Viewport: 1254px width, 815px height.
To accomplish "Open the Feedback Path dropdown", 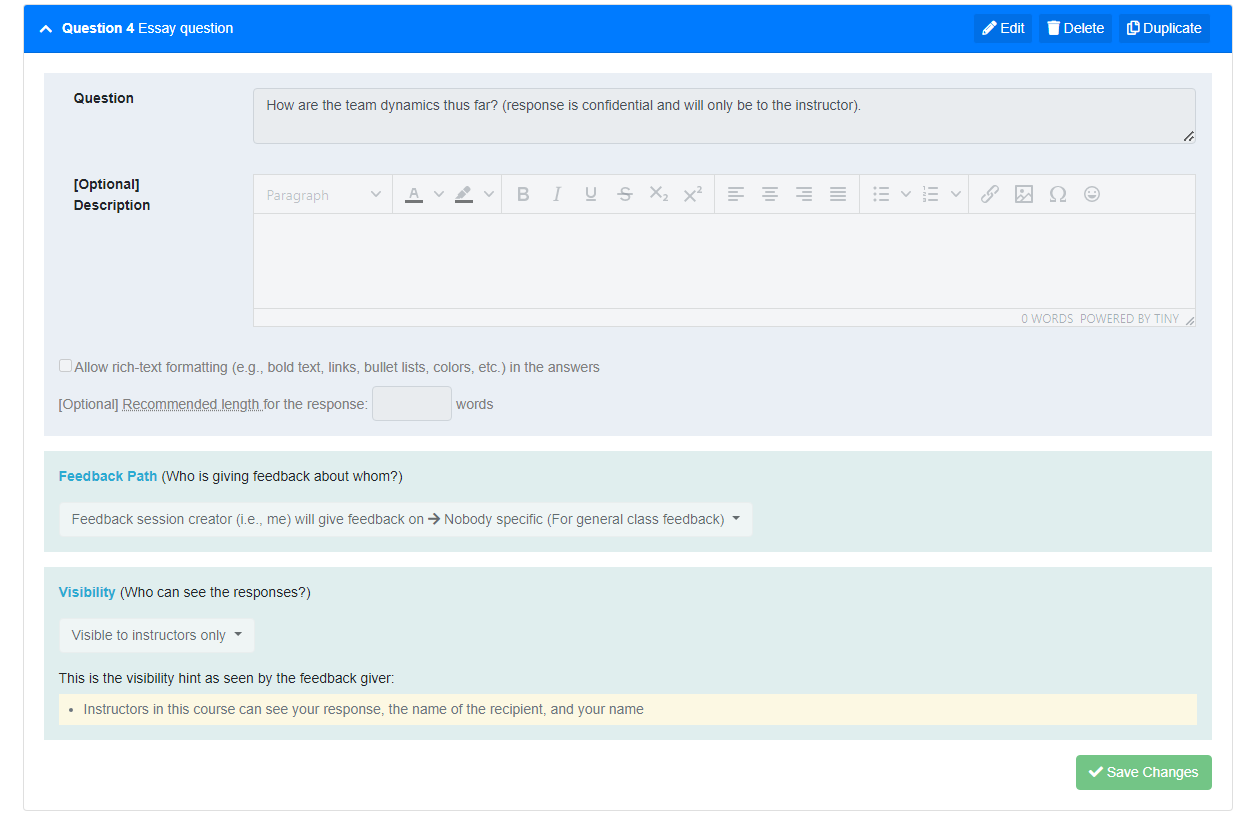I will pos(405,519).
